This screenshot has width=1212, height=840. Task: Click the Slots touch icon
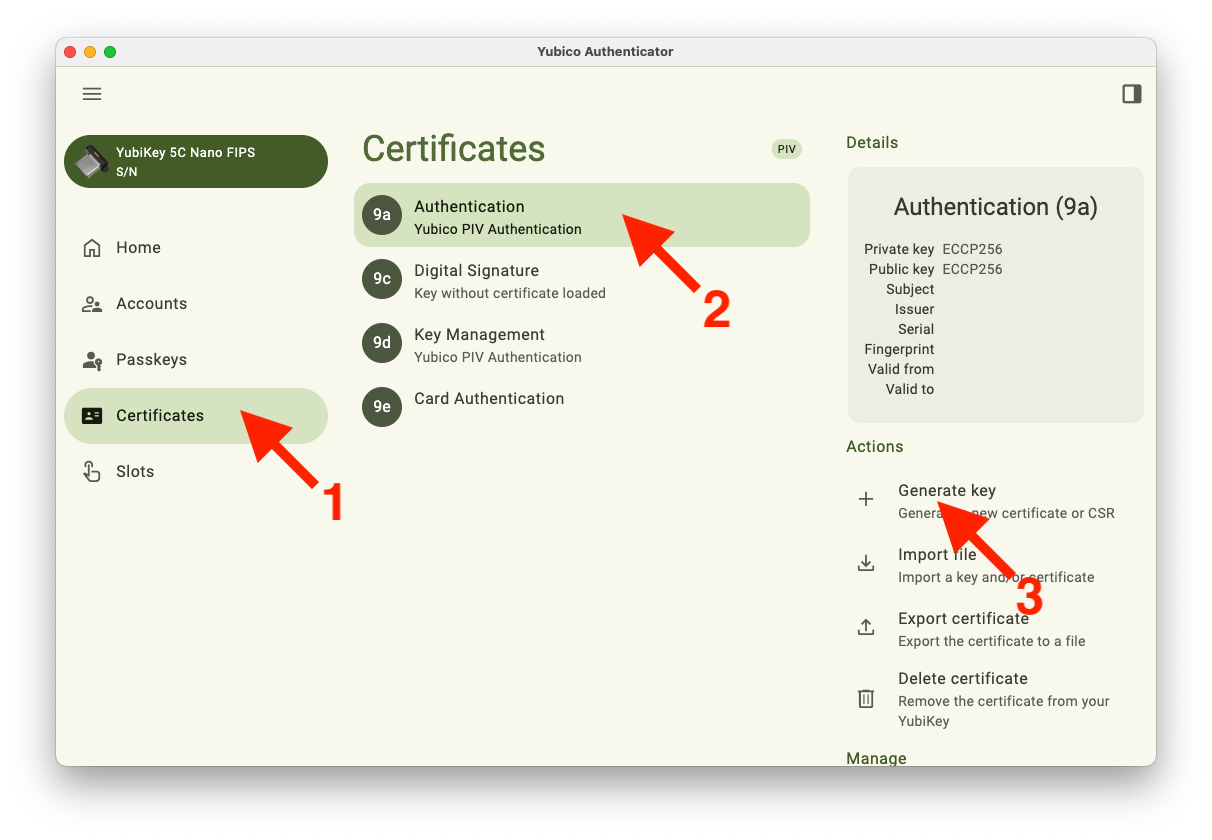92,472
